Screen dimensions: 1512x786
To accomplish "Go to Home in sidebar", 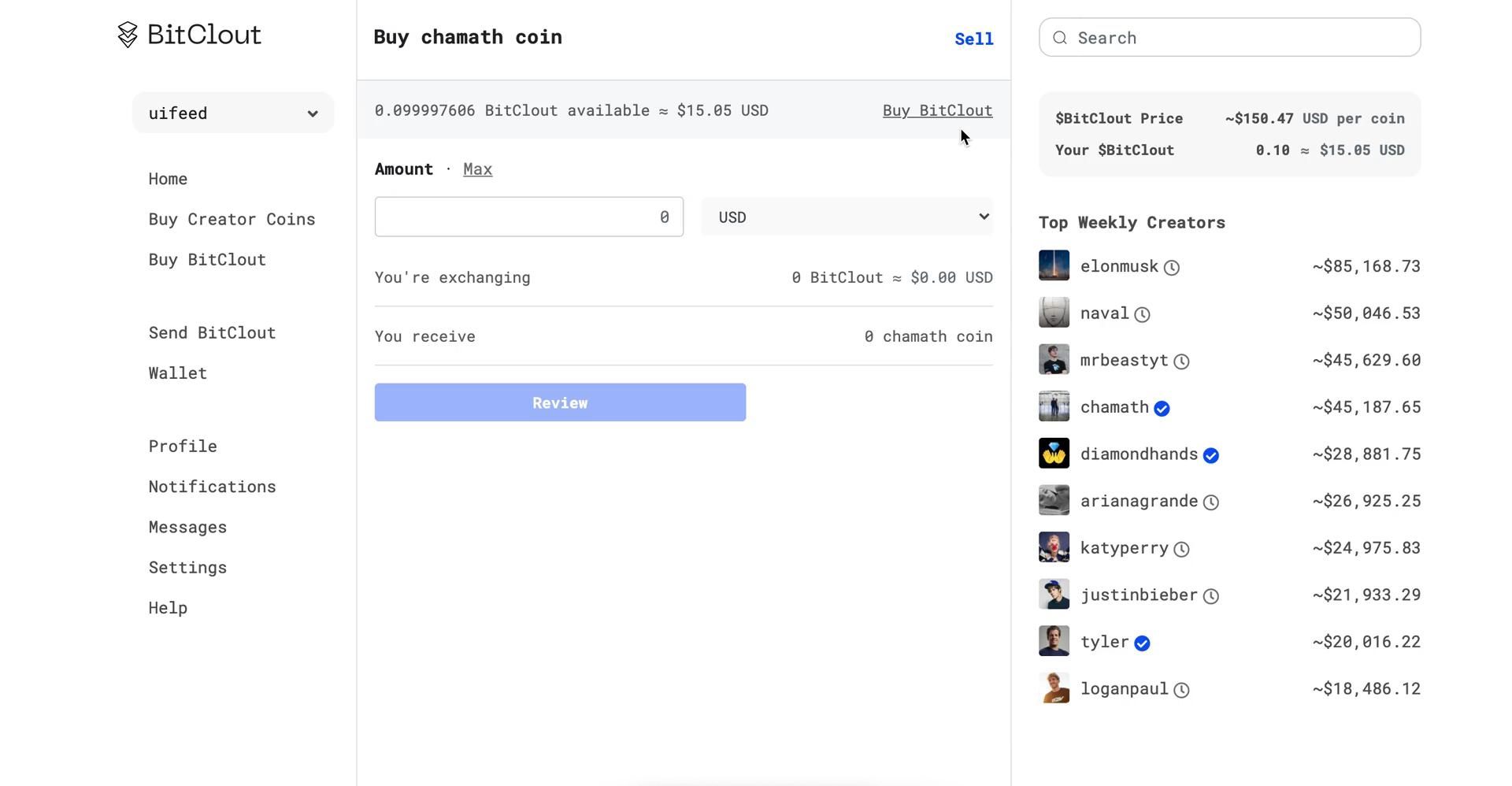I will point(168,179).
